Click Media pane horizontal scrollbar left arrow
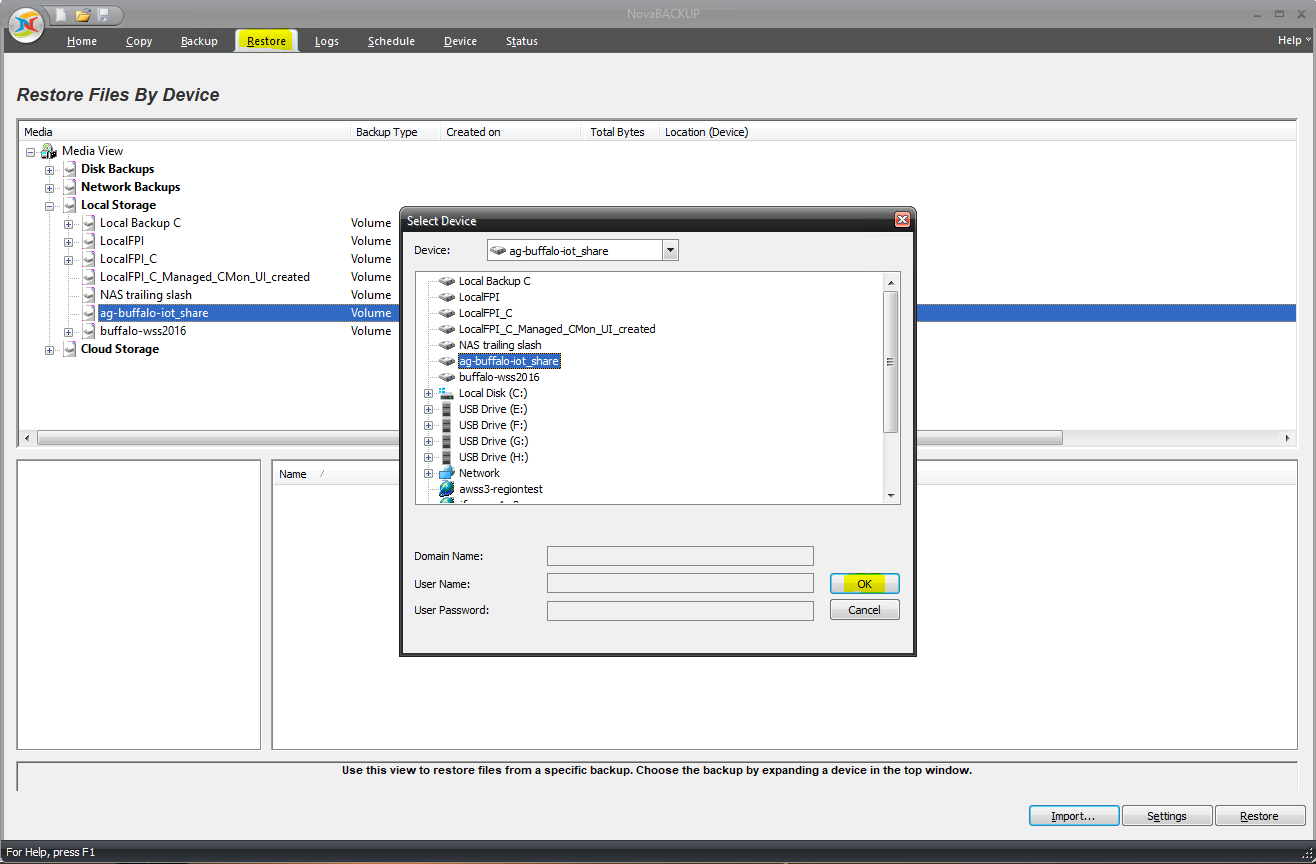 tap(28, 438)
